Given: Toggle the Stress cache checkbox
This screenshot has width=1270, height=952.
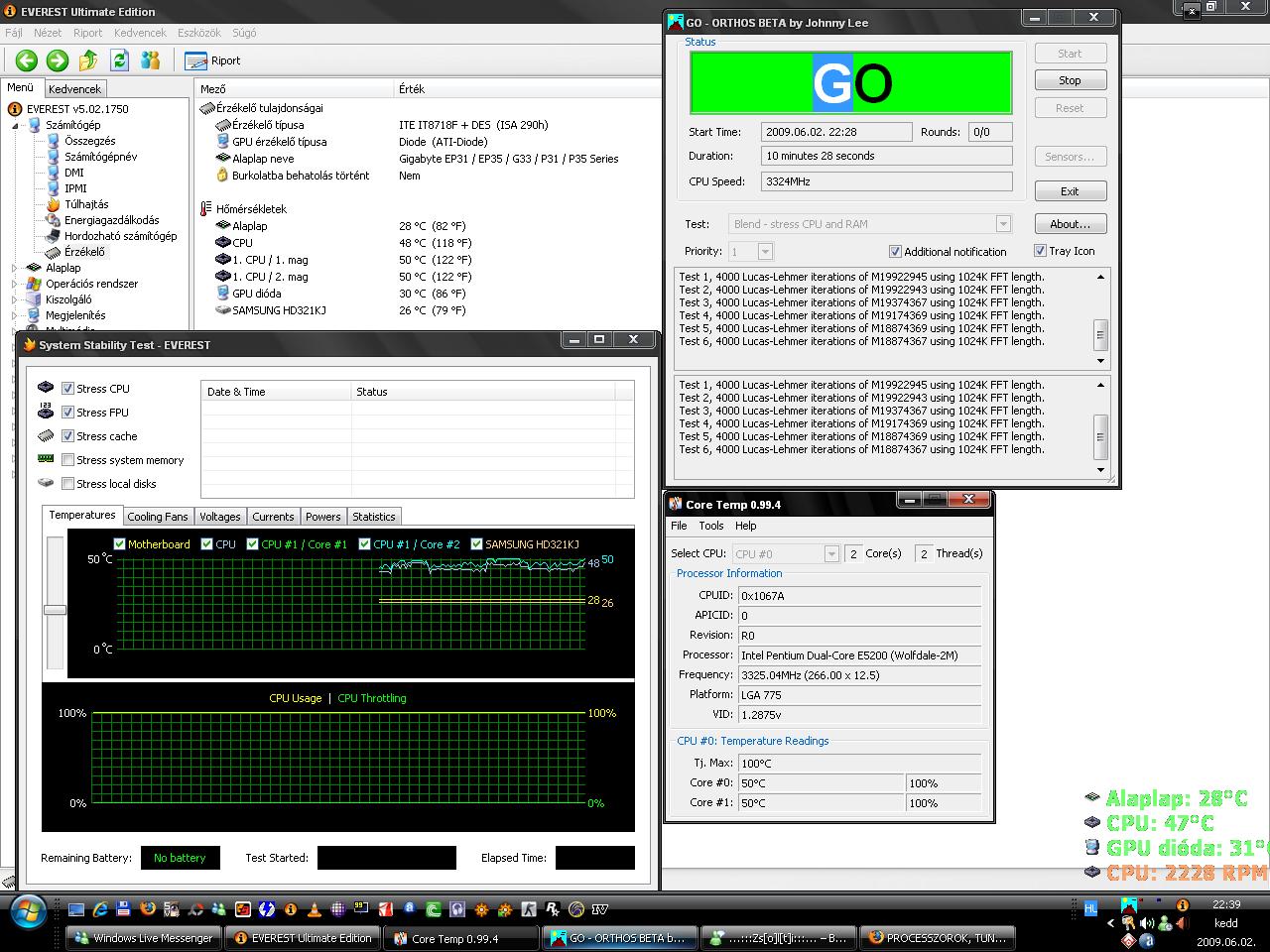Looking at the screenshot, I should (67, 436).
